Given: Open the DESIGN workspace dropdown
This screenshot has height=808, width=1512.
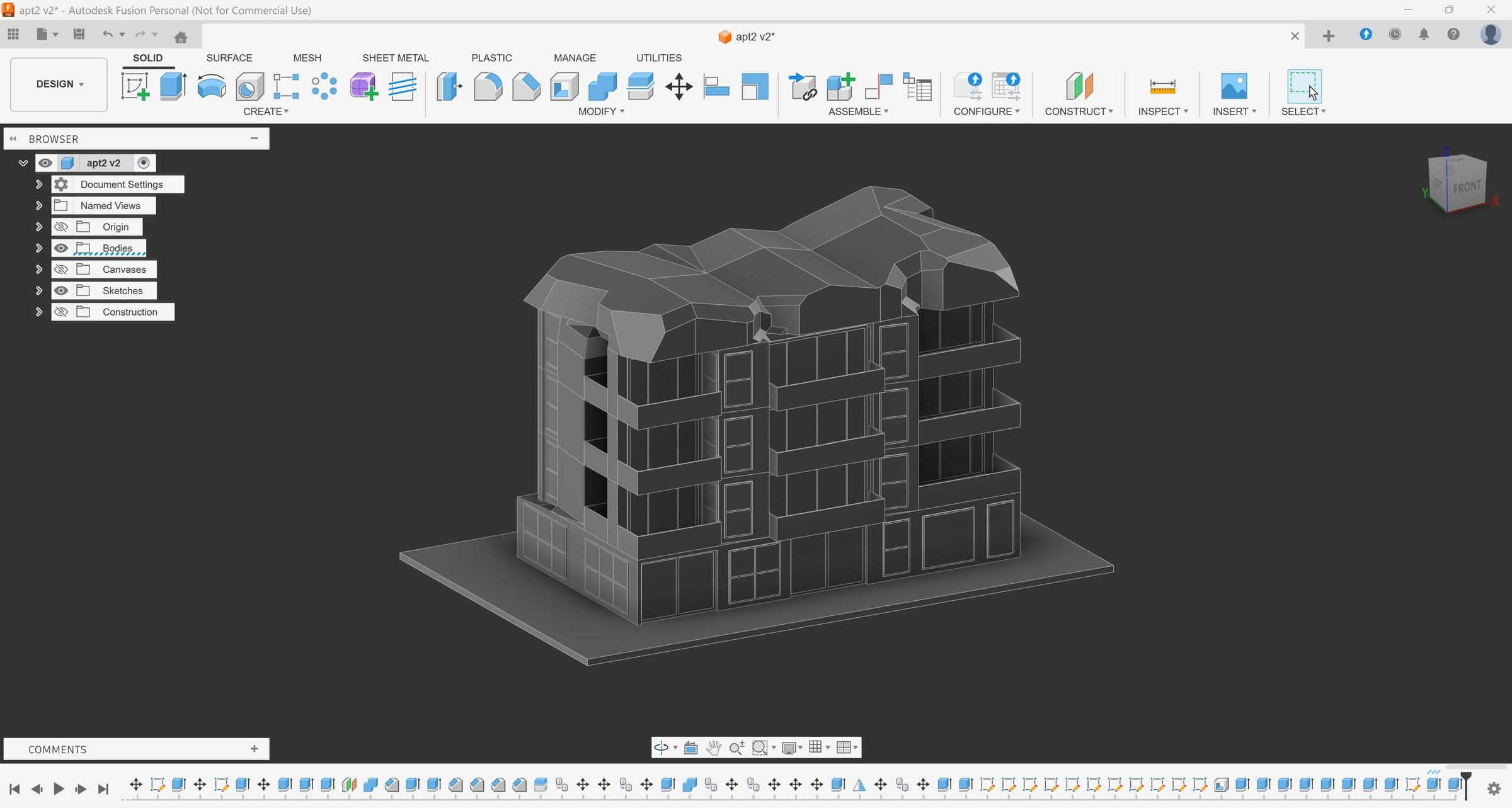Looking at the screenshot, I should tap(59, 84).
